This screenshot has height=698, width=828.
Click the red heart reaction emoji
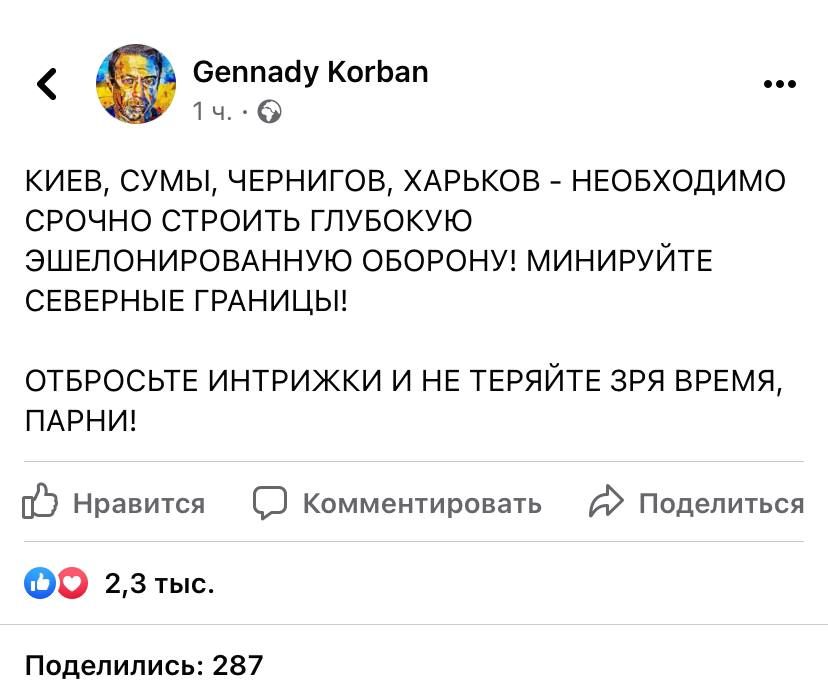tap(70, 583)
